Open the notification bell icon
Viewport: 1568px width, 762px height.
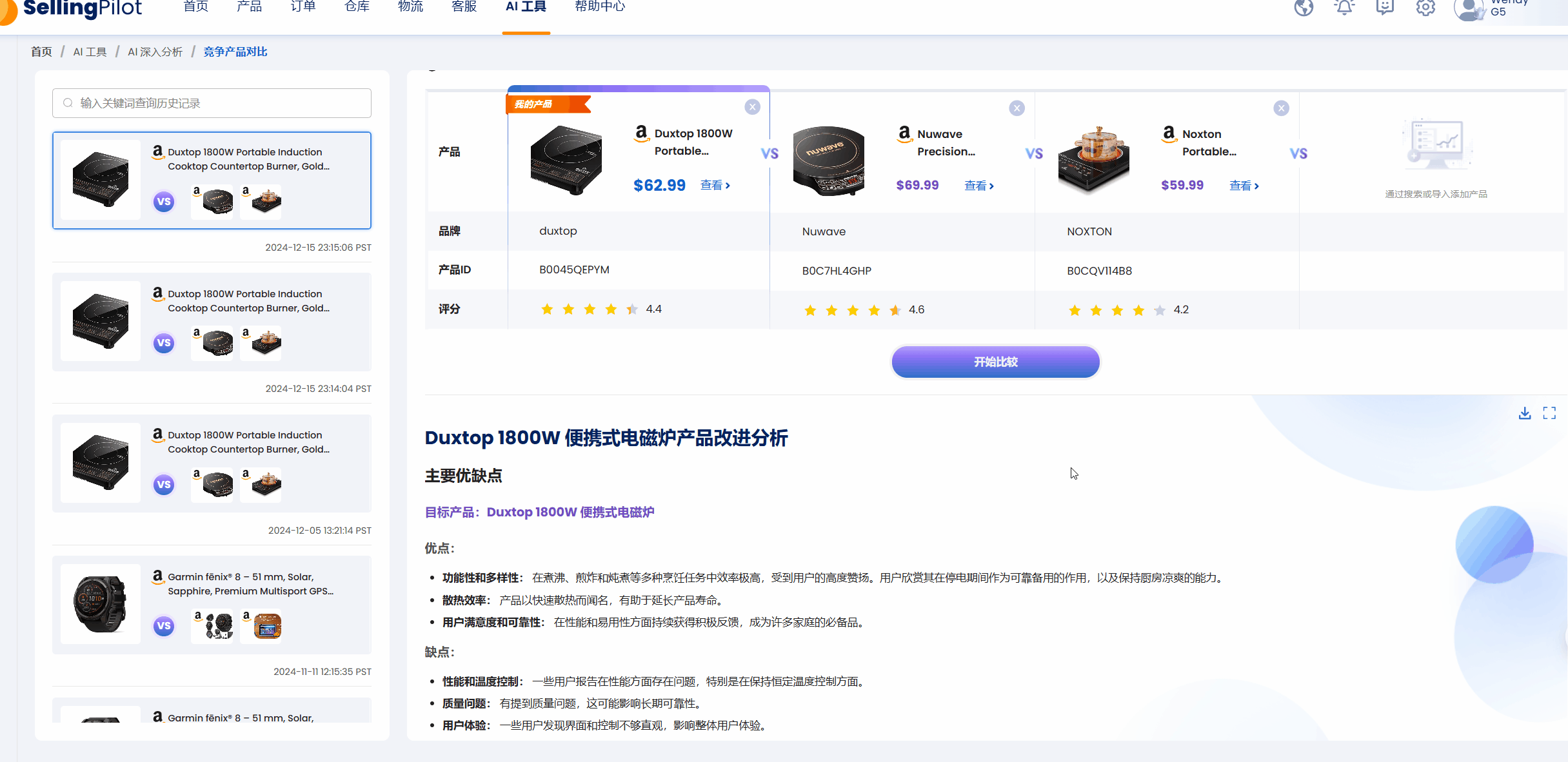click(1344, 8)
